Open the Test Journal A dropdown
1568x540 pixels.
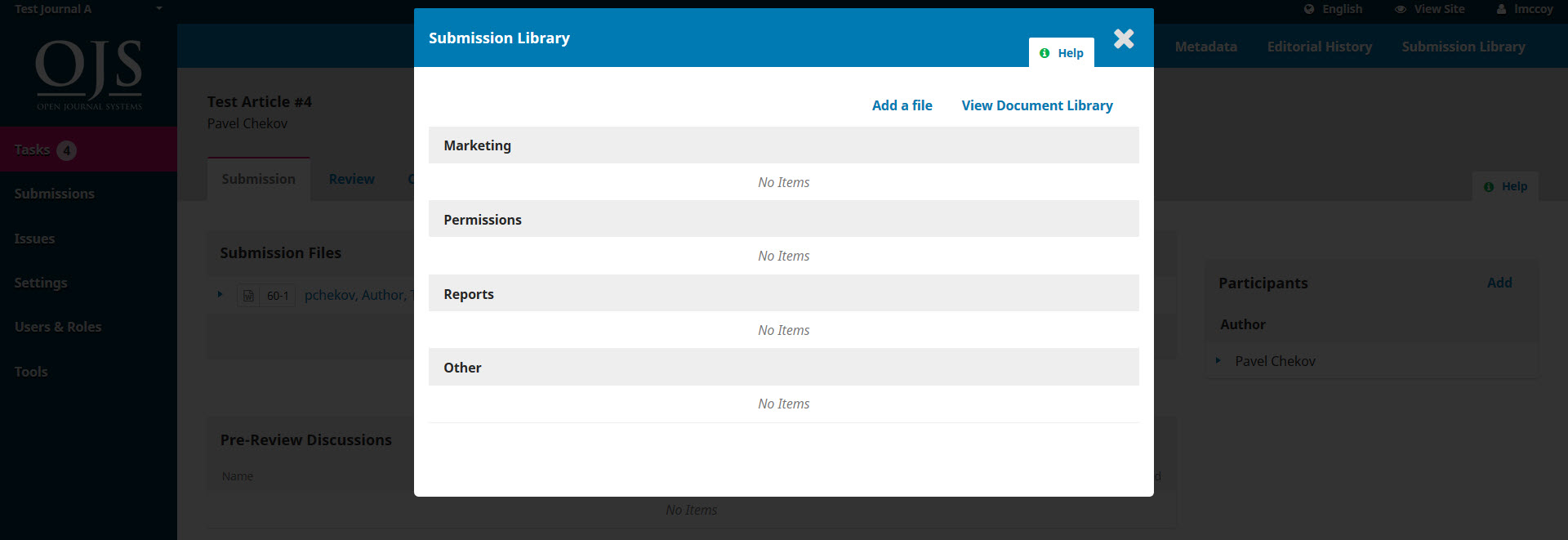88,9
